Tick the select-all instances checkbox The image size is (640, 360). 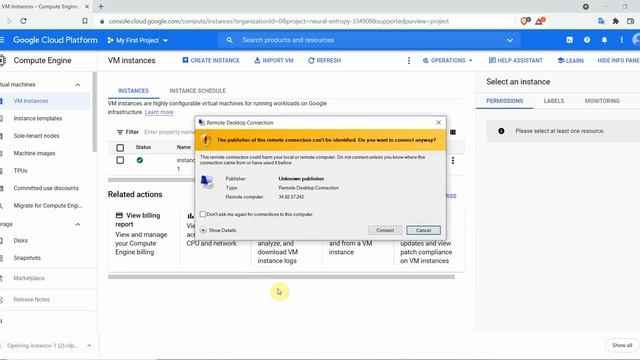pos(120,147)
